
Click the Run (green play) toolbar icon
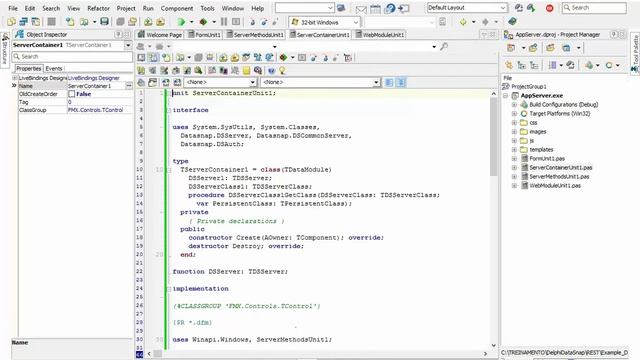click(x=181, y=22)
